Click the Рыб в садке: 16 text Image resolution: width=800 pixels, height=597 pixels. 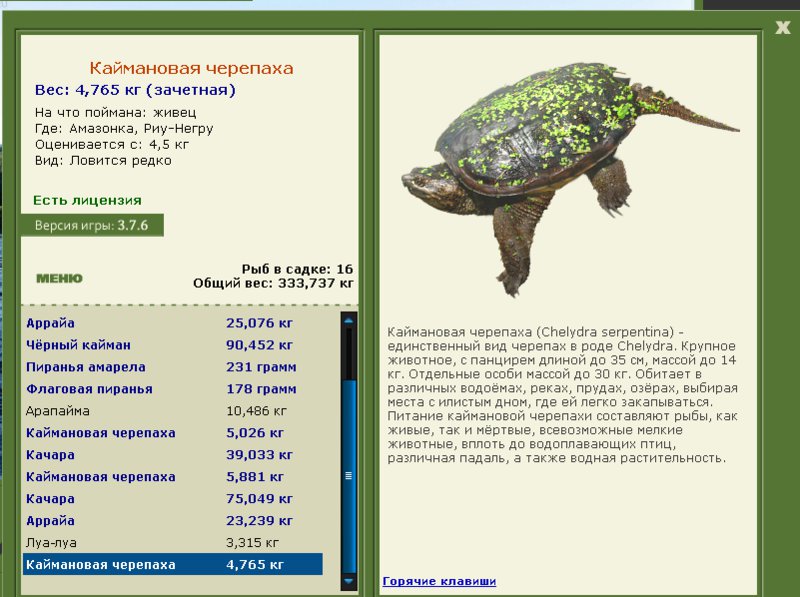[297, 269]
